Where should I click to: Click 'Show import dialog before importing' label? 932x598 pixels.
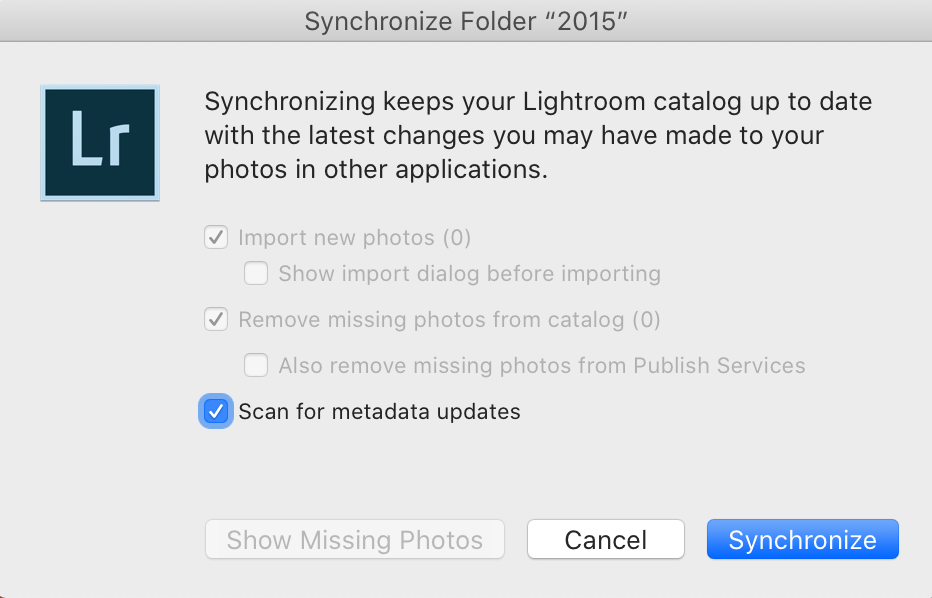pos(470,273)
